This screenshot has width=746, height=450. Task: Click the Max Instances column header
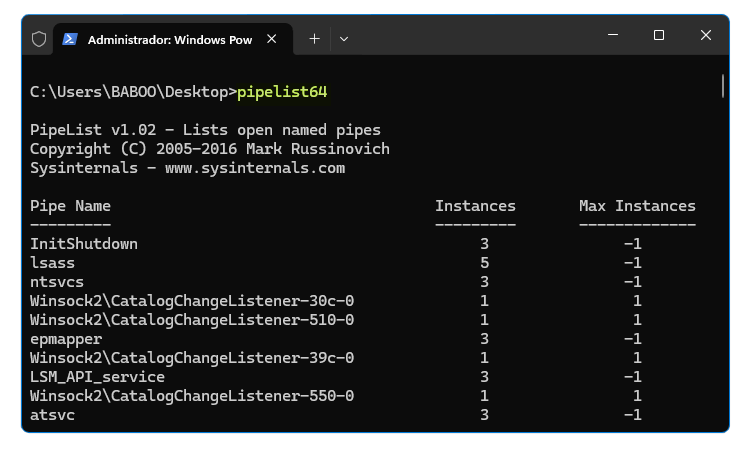pyautogui.click(x=637, y=206)
